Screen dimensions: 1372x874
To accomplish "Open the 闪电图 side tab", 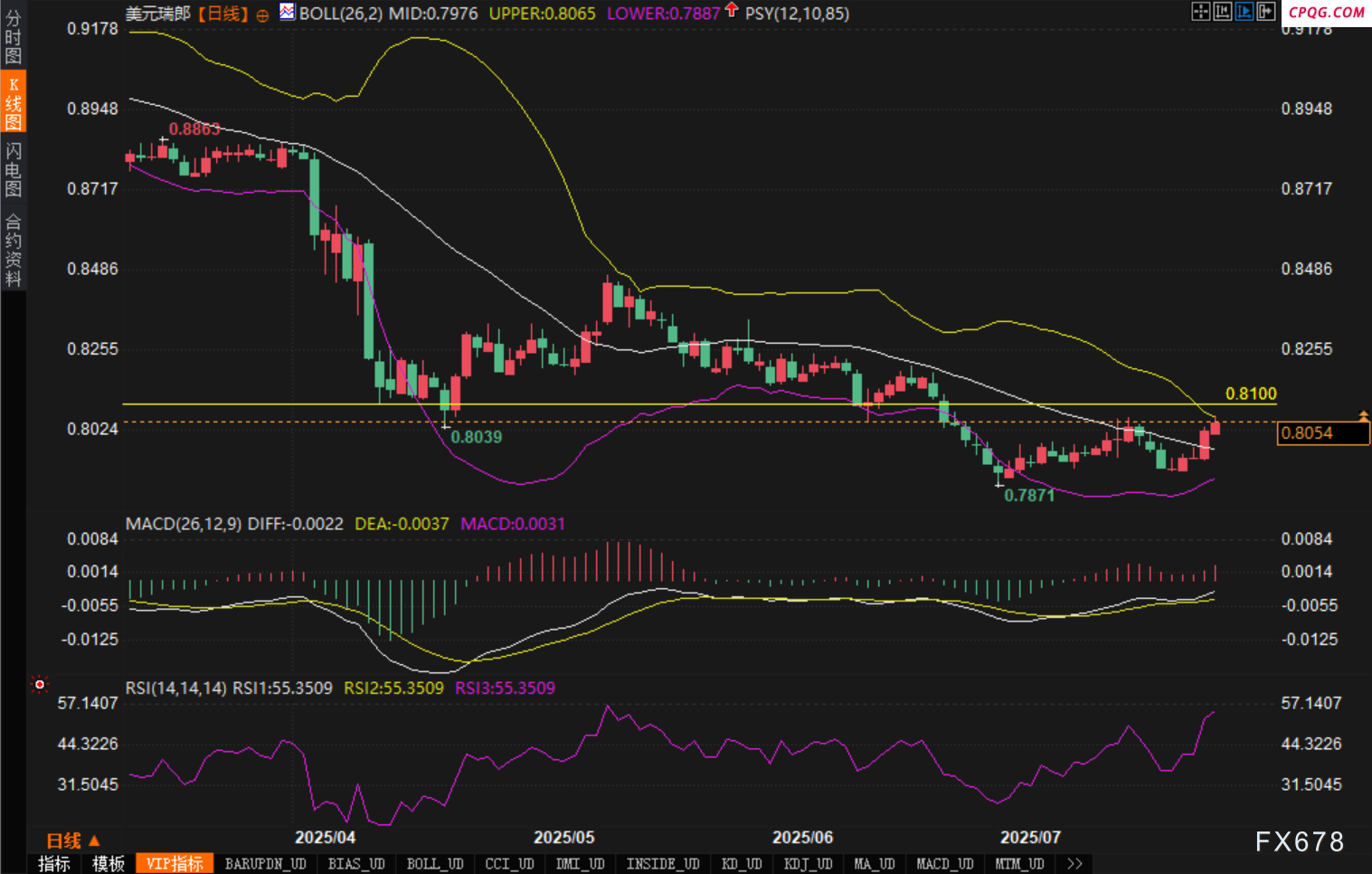I will 13,169.
